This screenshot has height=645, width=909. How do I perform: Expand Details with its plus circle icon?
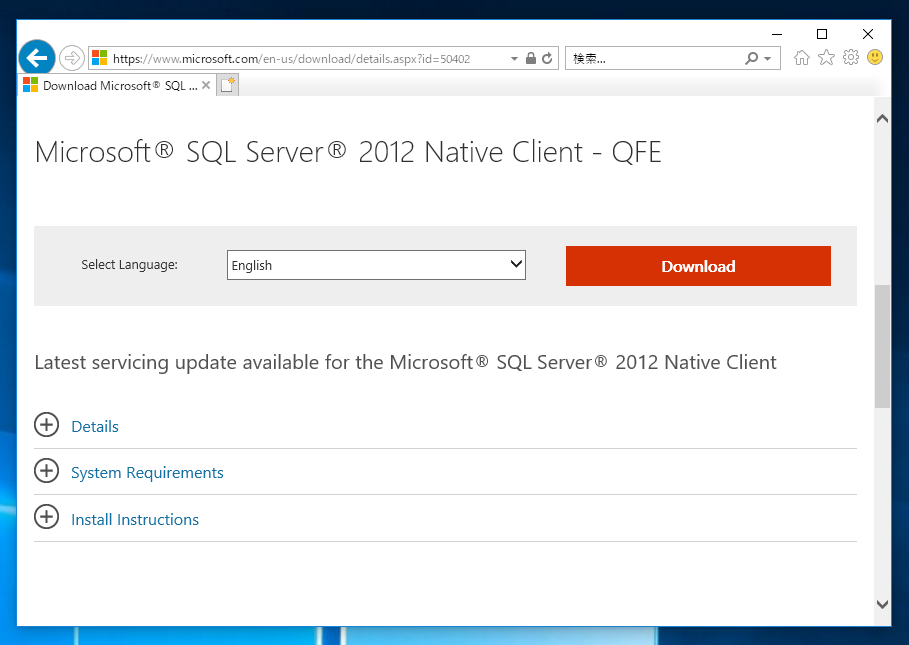coord(46,425)
